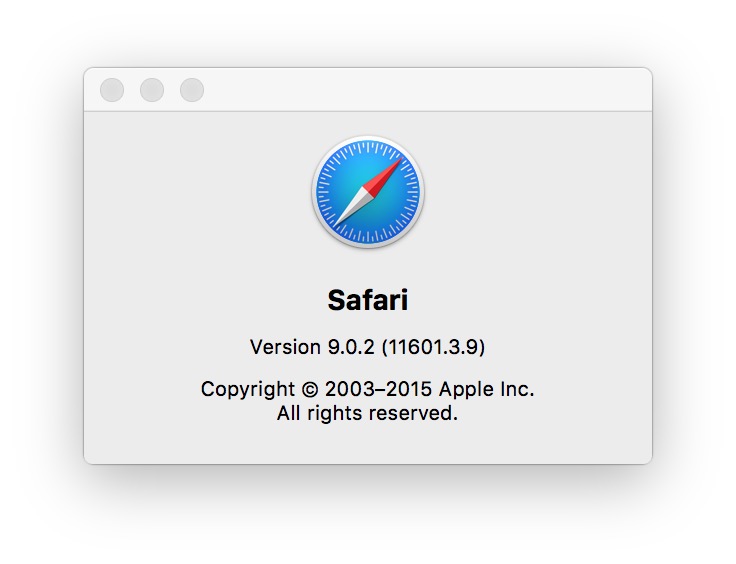
Task: Select the 9.0.2 version number
Action: 350,348
